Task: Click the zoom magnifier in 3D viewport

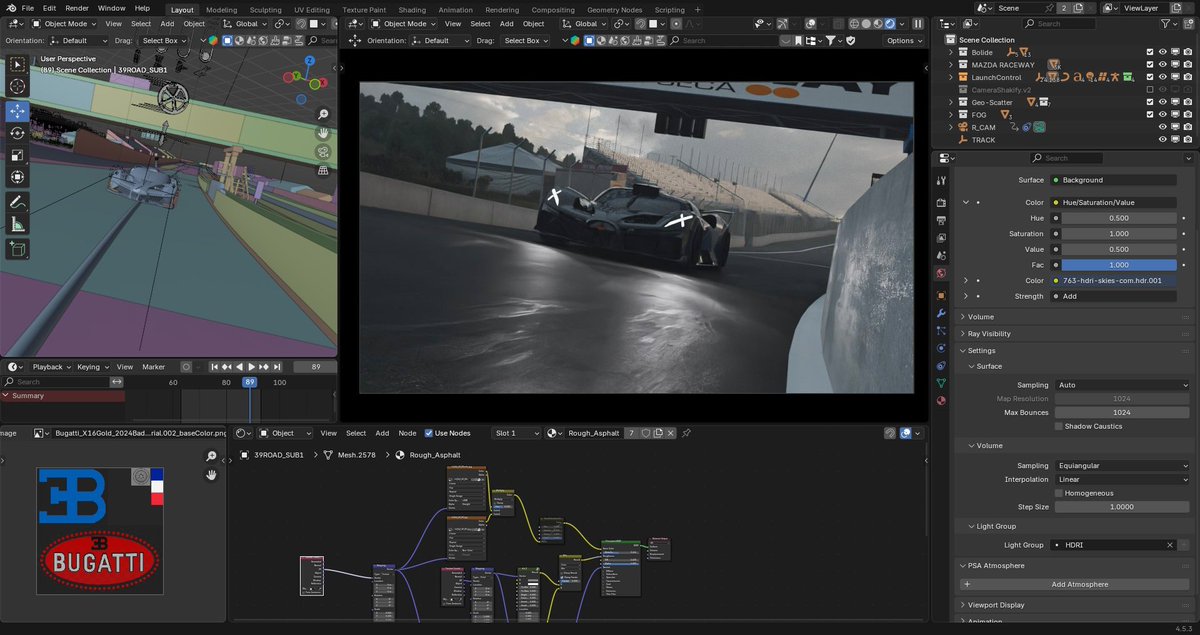Action: coord(323,115)
